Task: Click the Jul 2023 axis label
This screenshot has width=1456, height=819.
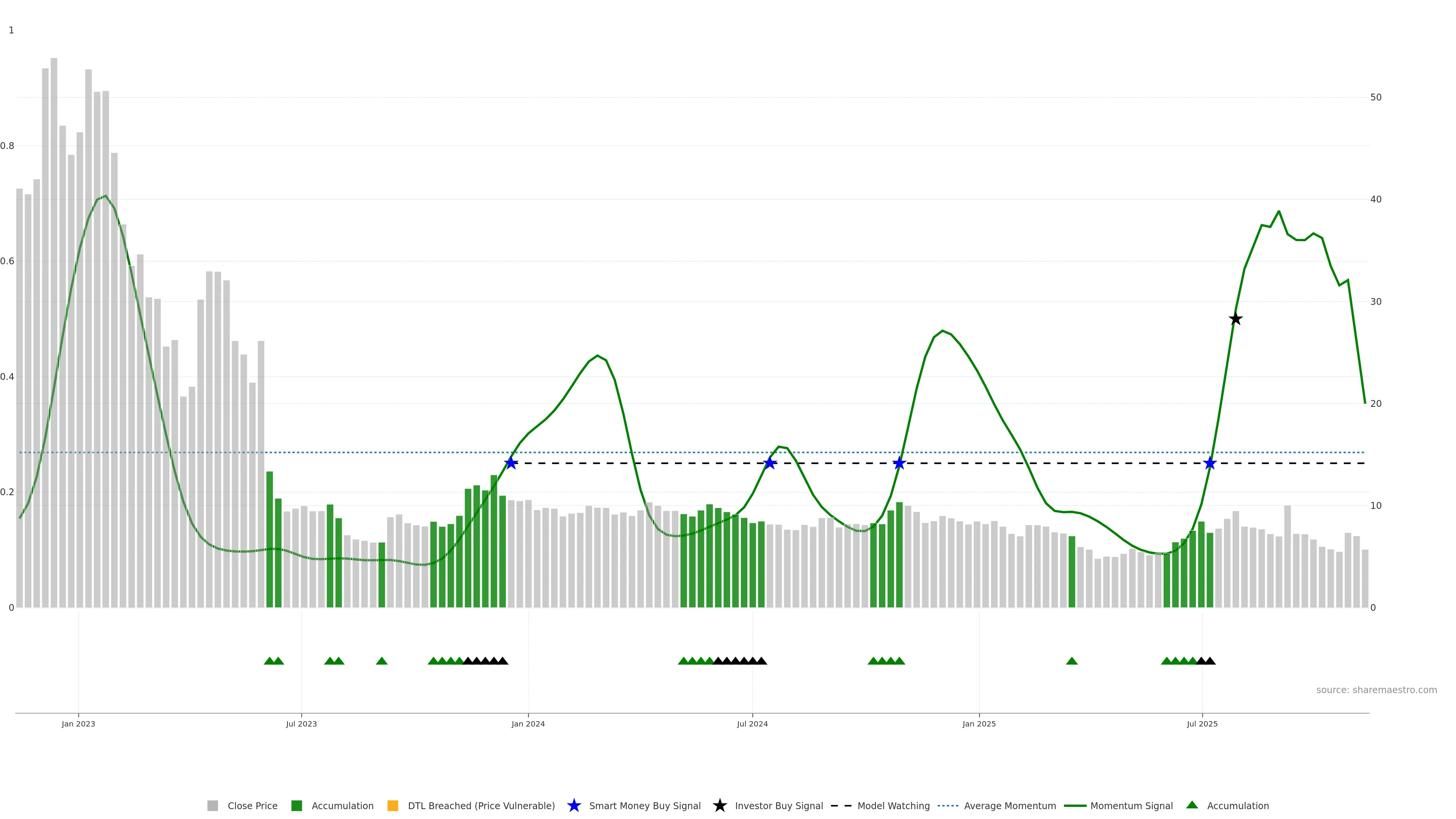Action: coord(301,723)
